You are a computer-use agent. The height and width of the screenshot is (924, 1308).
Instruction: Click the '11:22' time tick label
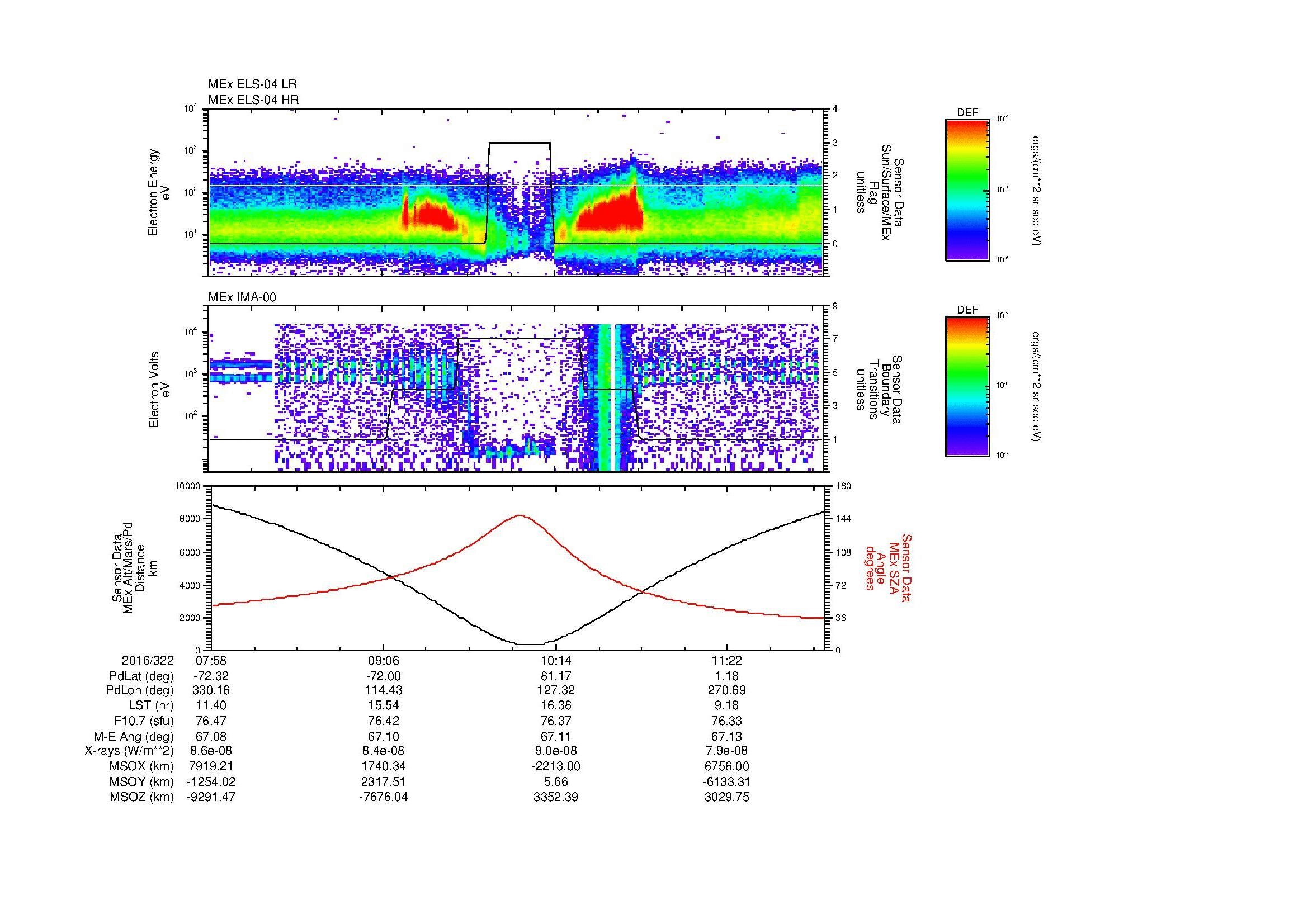point(727,661)
